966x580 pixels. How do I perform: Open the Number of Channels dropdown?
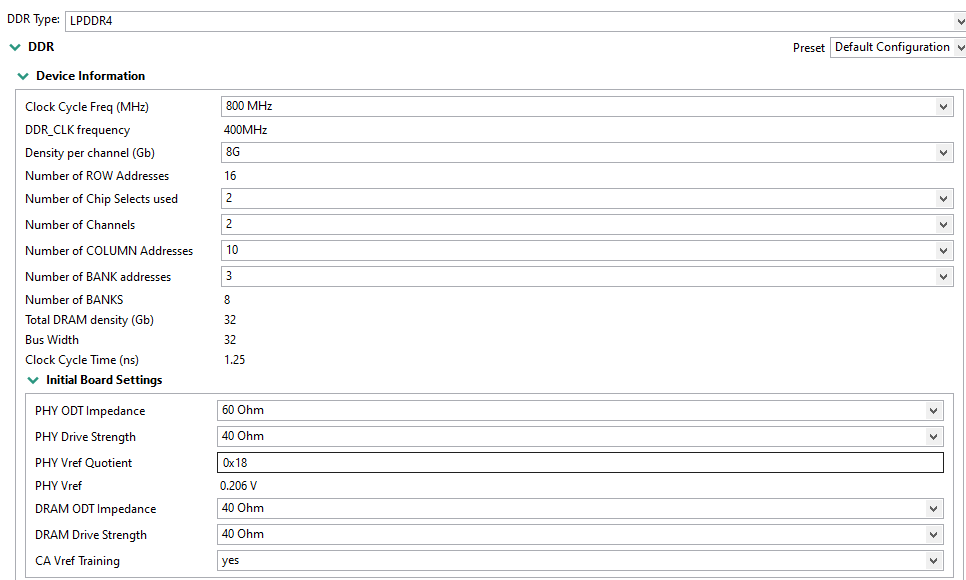pos(586,225)
